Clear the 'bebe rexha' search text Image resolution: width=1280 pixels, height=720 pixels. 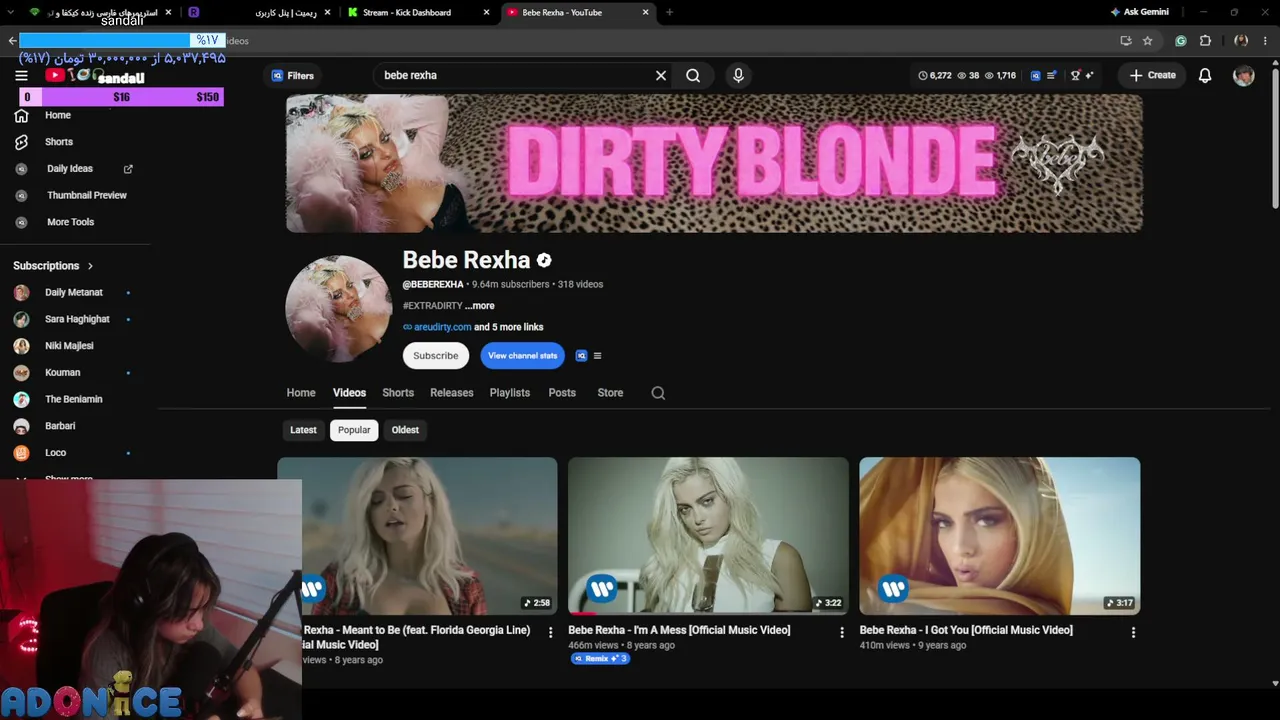coord(661,75)
